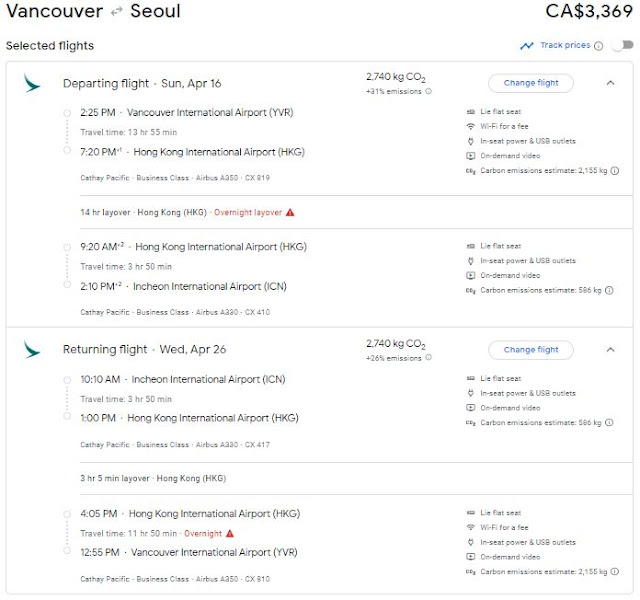Open the info icon for the CX 819 2,155 kg estimate
The width and height of the screenshot is (640, 600).
tap(615, 171)
